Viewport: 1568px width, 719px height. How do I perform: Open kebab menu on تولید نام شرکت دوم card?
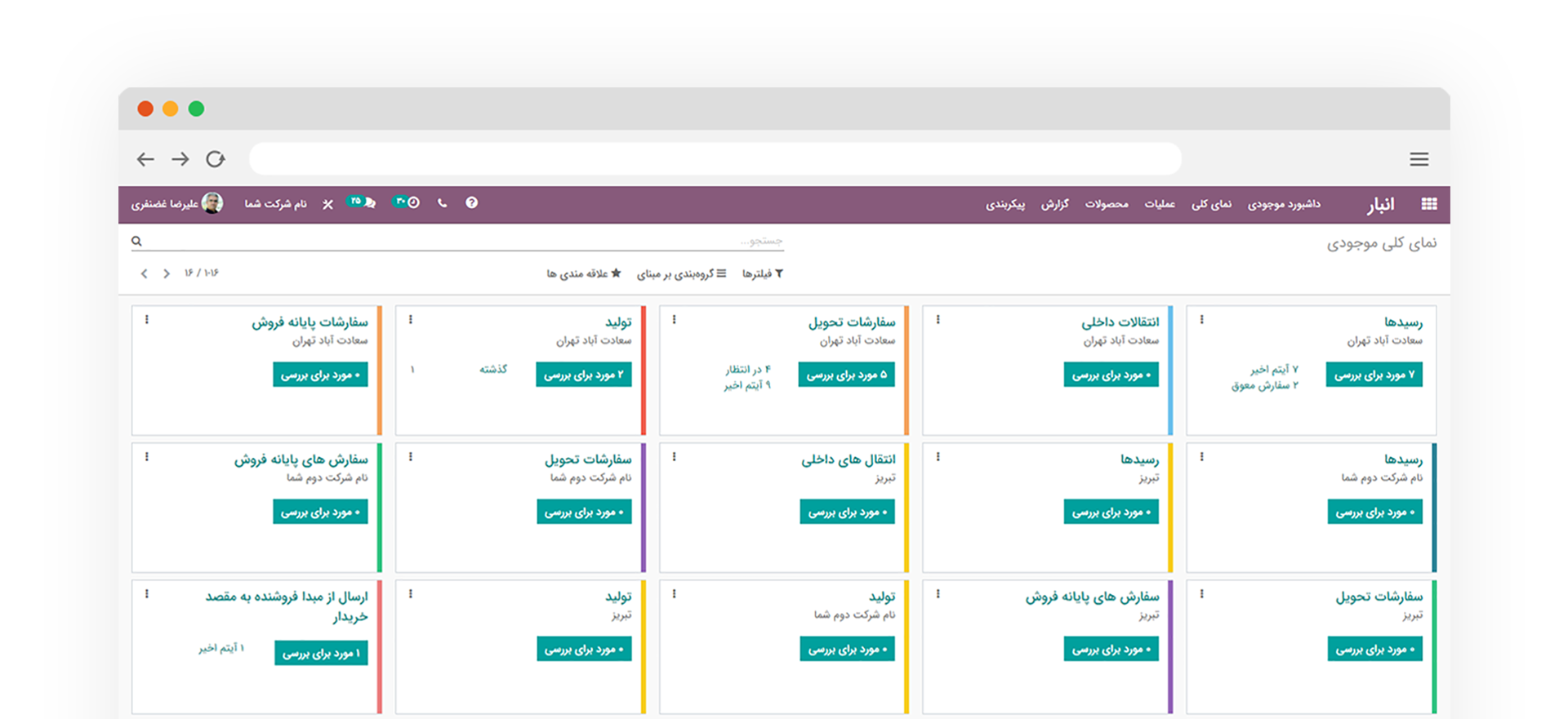674,594
